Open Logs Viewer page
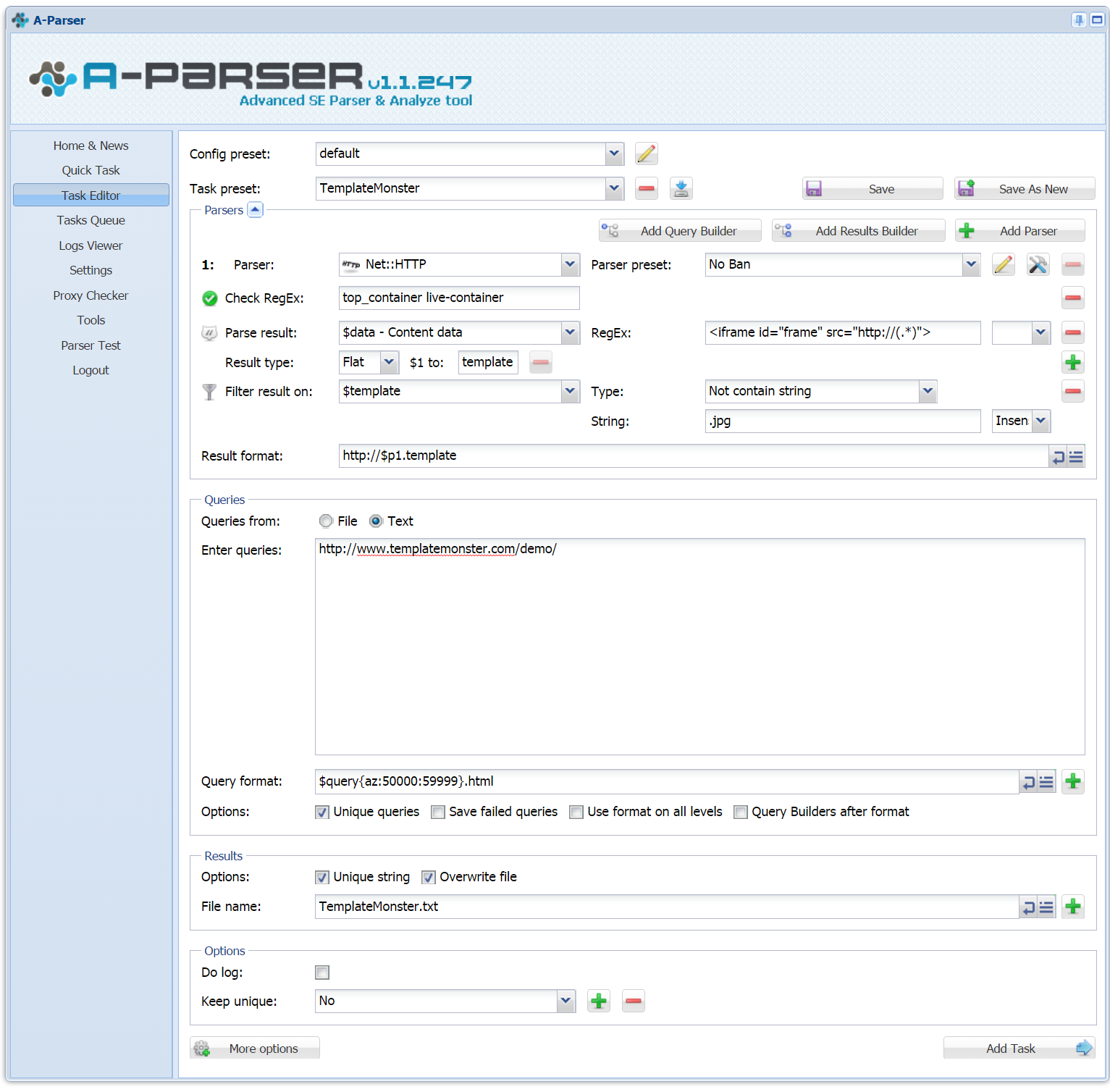The image size is (1110, 1092). 91,245
